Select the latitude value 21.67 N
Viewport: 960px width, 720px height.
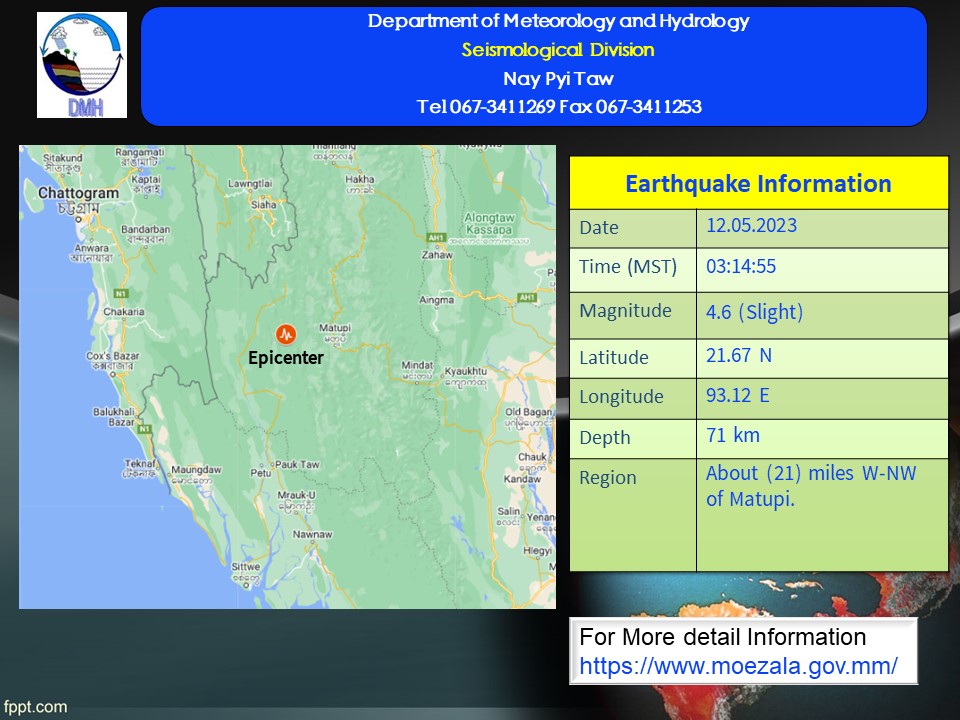(738, 355)
